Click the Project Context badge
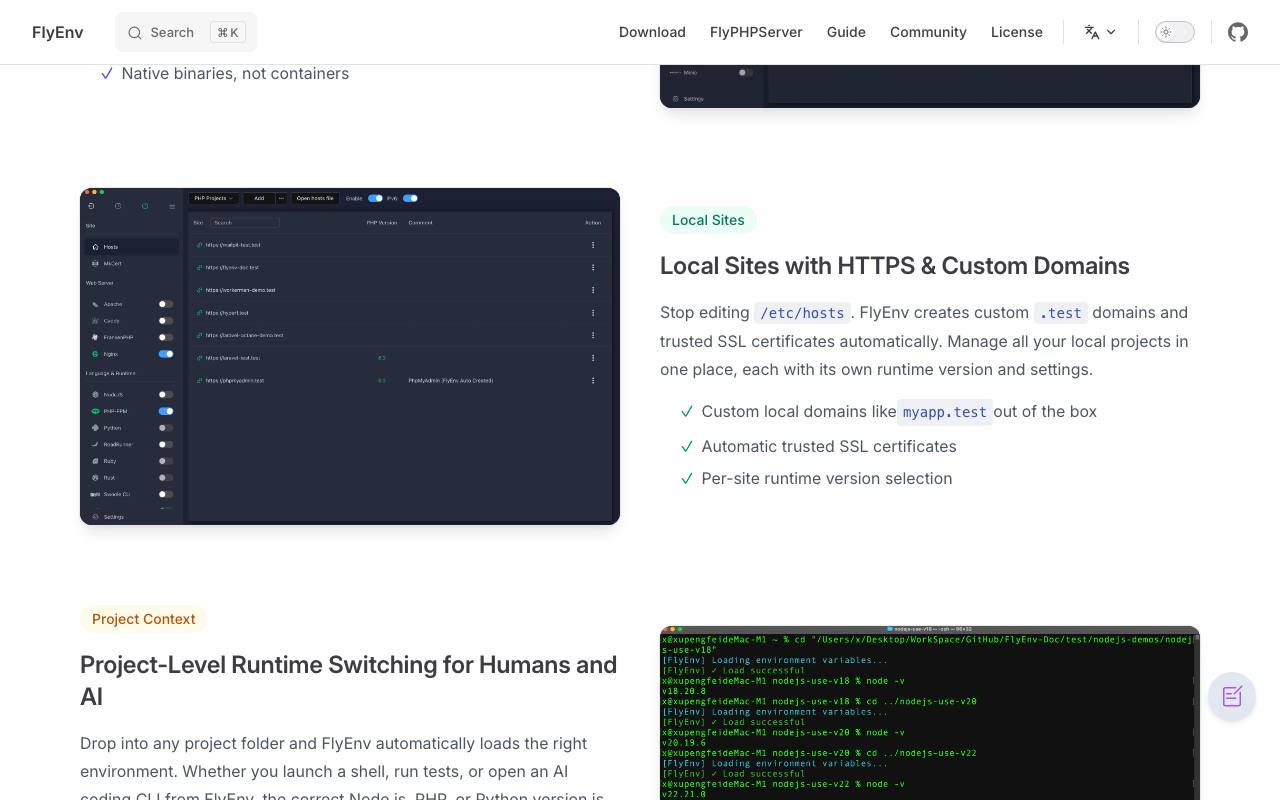Image resolution: width=1280 pixels, height=800 pixels. [x=143, y=619]
